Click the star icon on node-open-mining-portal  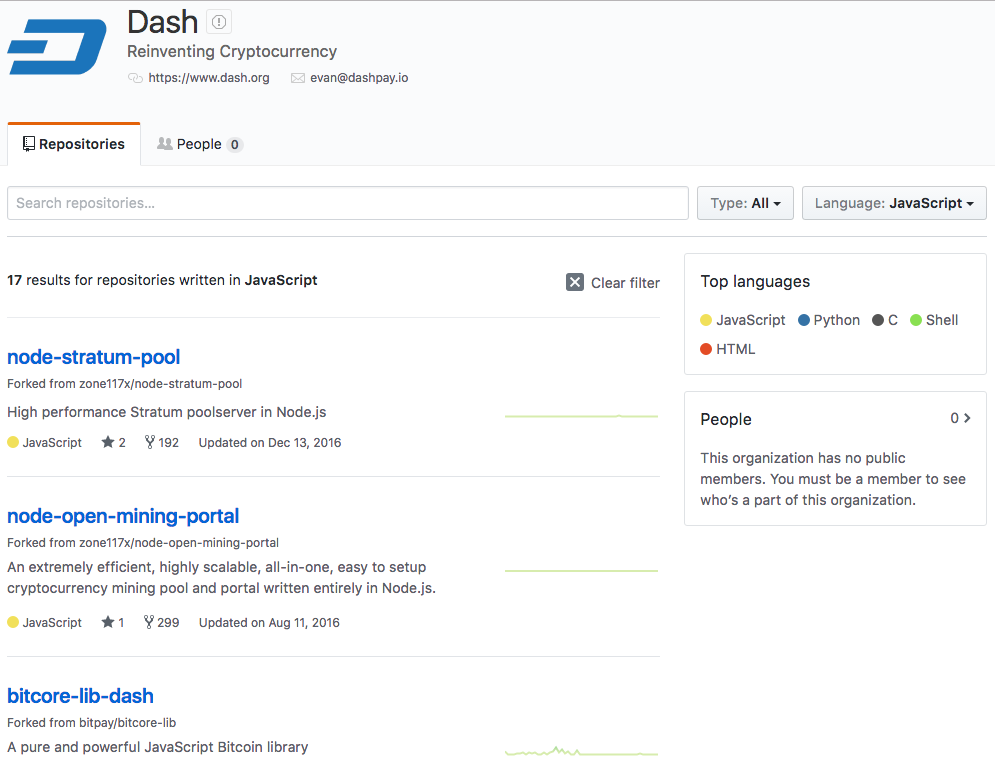pos(108,623)
